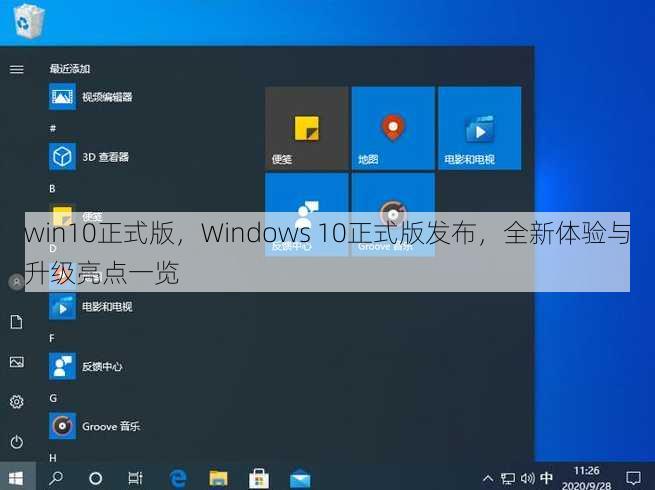The height and width of the screenshot is (490, 655).
Task: Open the volume tray icon
Action: [528, 478]
